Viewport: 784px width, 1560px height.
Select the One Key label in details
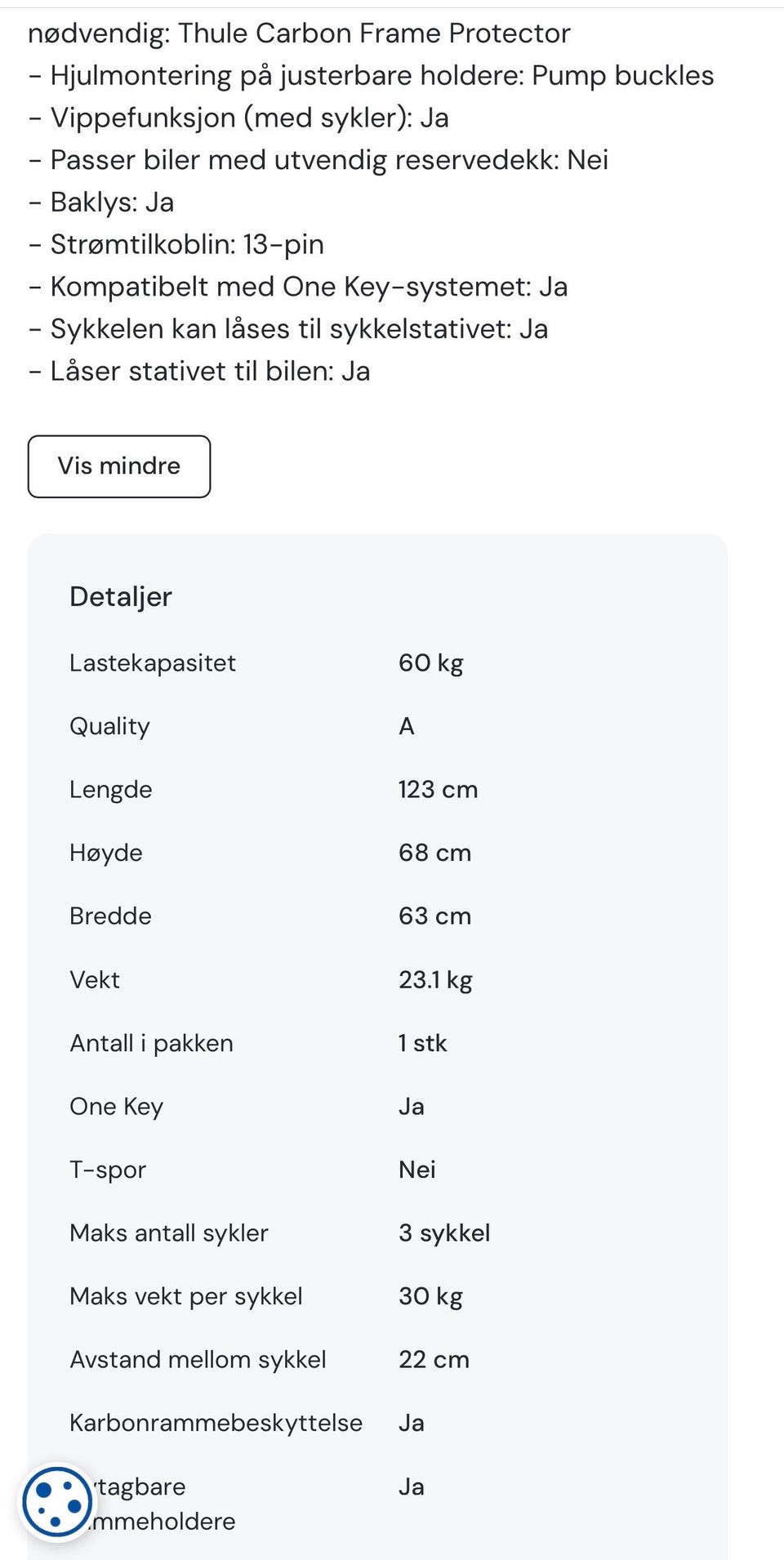pyautogui.click(x=117, y=1107)
